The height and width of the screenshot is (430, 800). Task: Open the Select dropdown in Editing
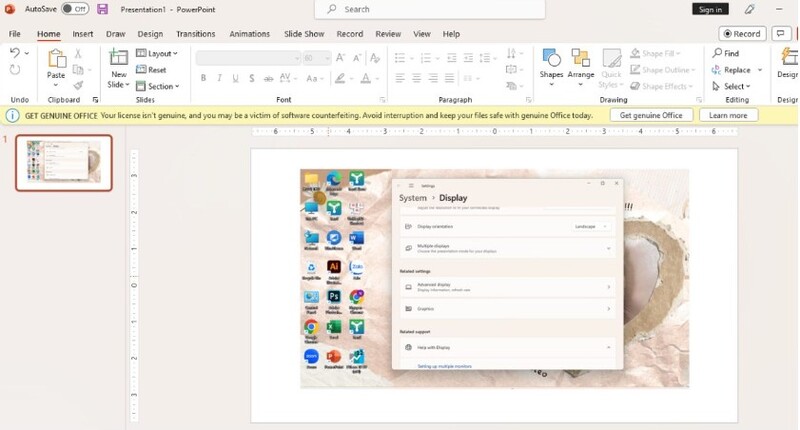[731, 86]
